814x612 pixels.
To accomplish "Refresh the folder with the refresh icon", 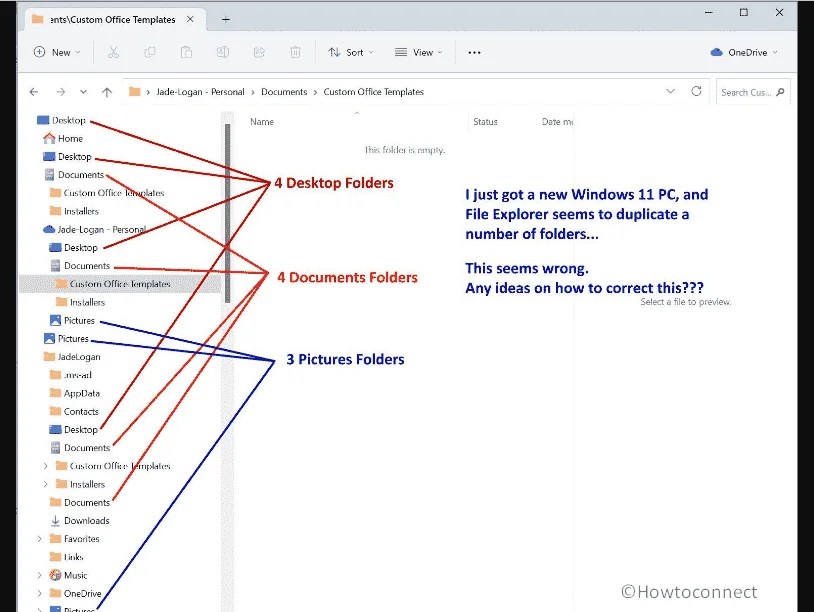I will 696,91.
